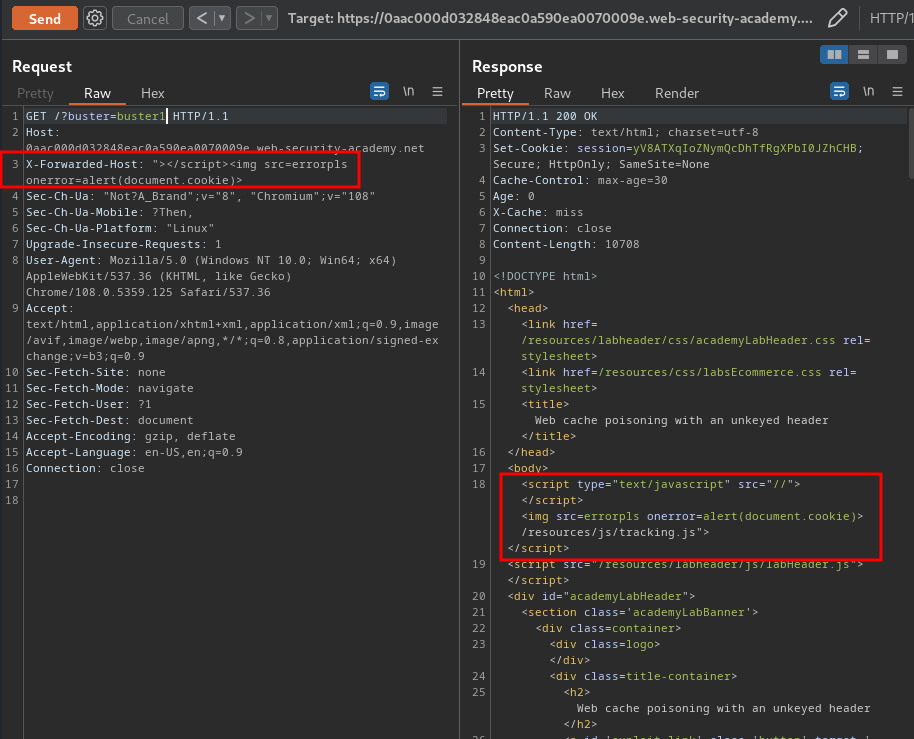Click the Response panel heading

[x=507, y=66]
